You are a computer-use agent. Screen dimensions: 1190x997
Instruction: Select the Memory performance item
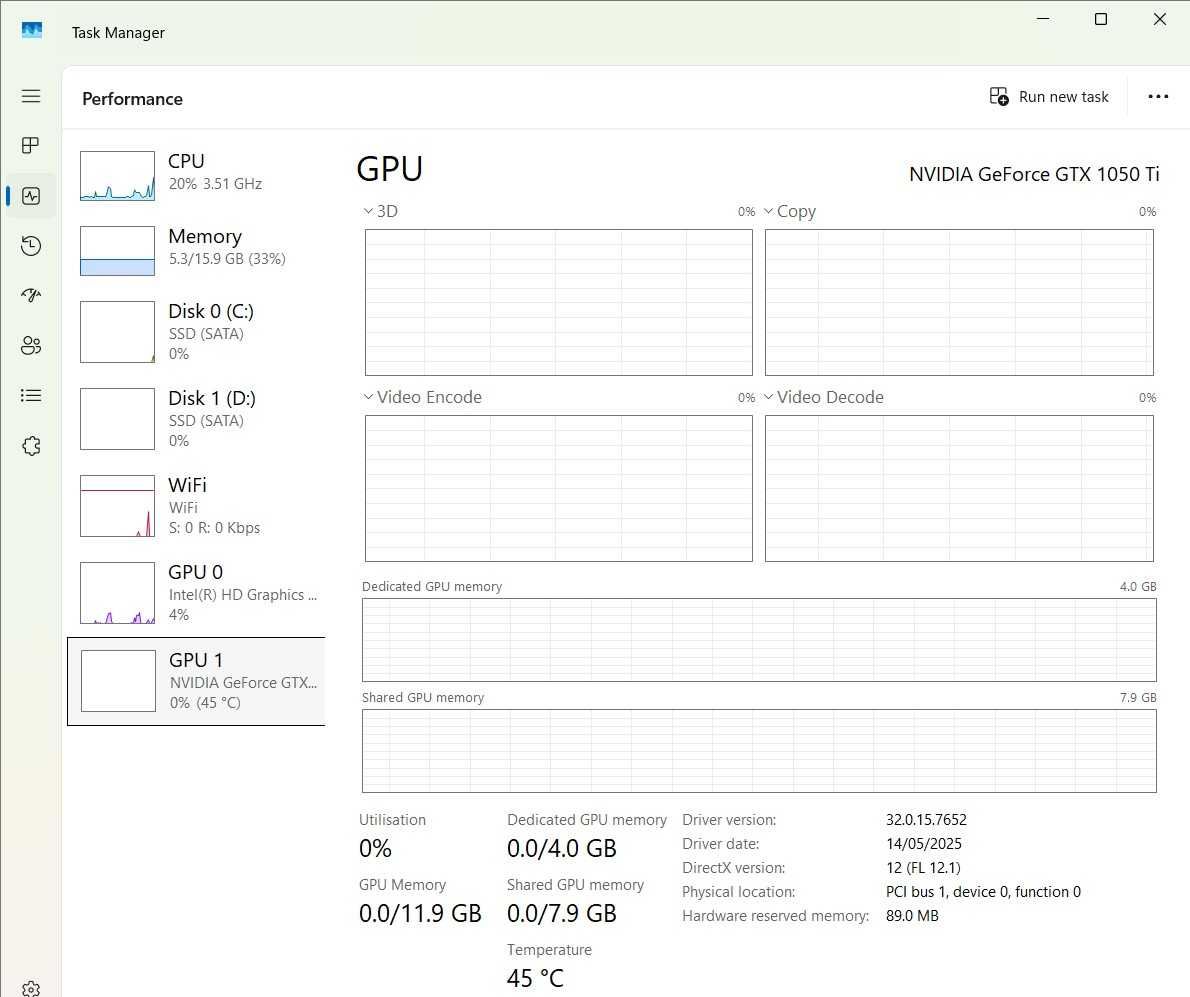(196, 250)
